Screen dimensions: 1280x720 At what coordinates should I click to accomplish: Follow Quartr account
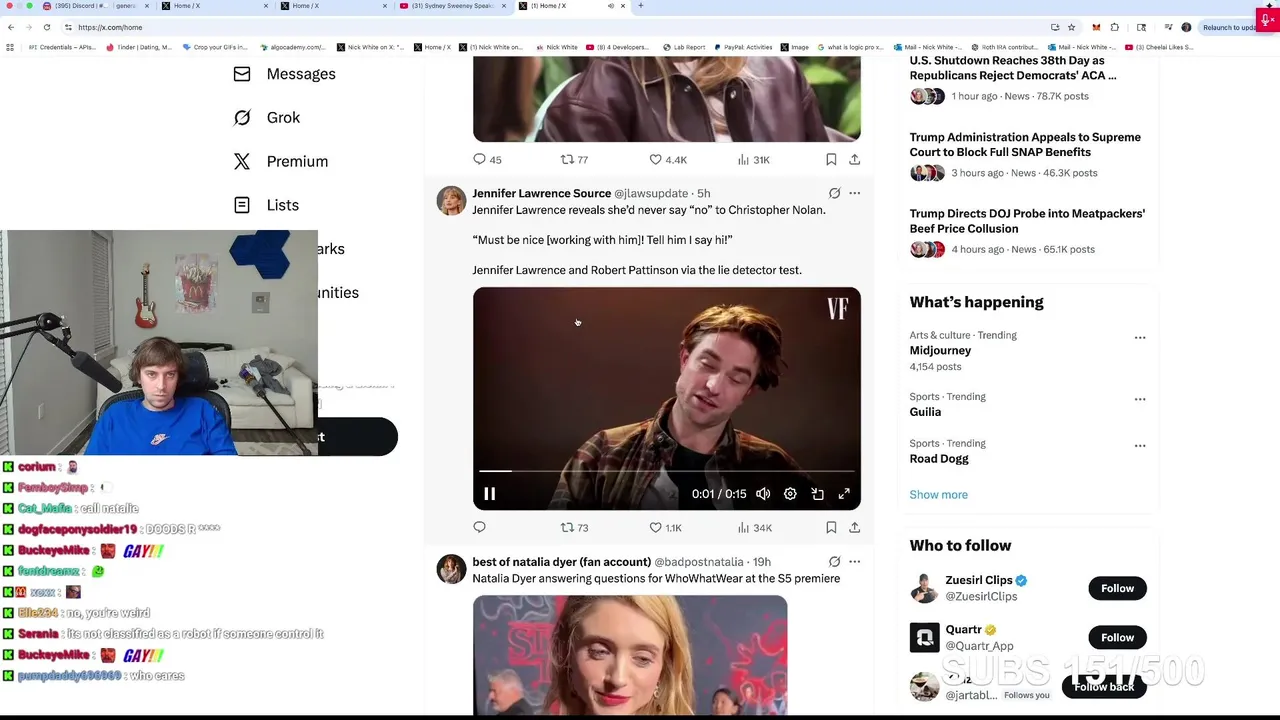click(1117, 638)
